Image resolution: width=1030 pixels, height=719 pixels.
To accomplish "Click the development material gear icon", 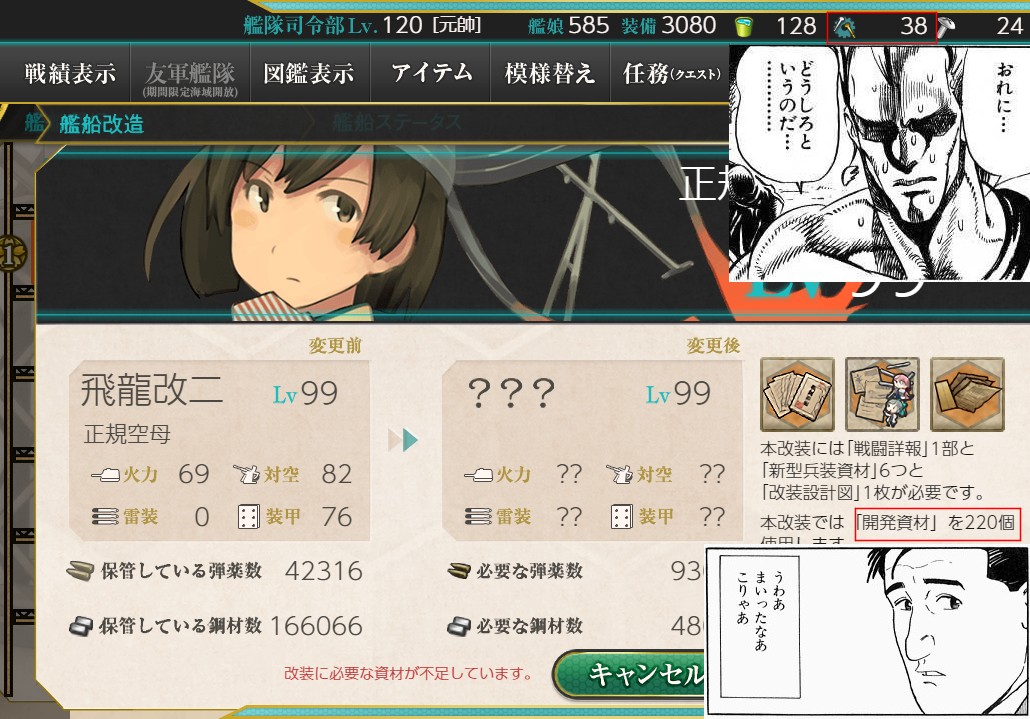I will point(845,26).
